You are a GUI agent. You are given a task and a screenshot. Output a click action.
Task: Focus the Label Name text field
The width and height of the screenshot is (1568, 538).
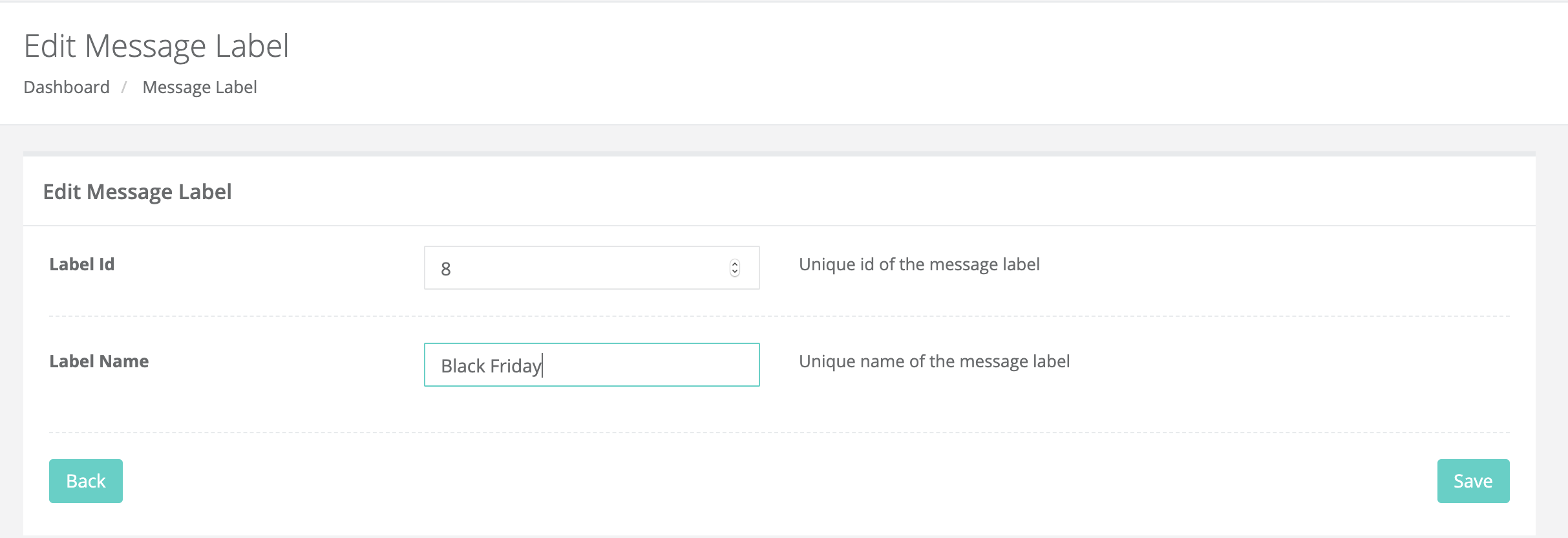[591, 365]
